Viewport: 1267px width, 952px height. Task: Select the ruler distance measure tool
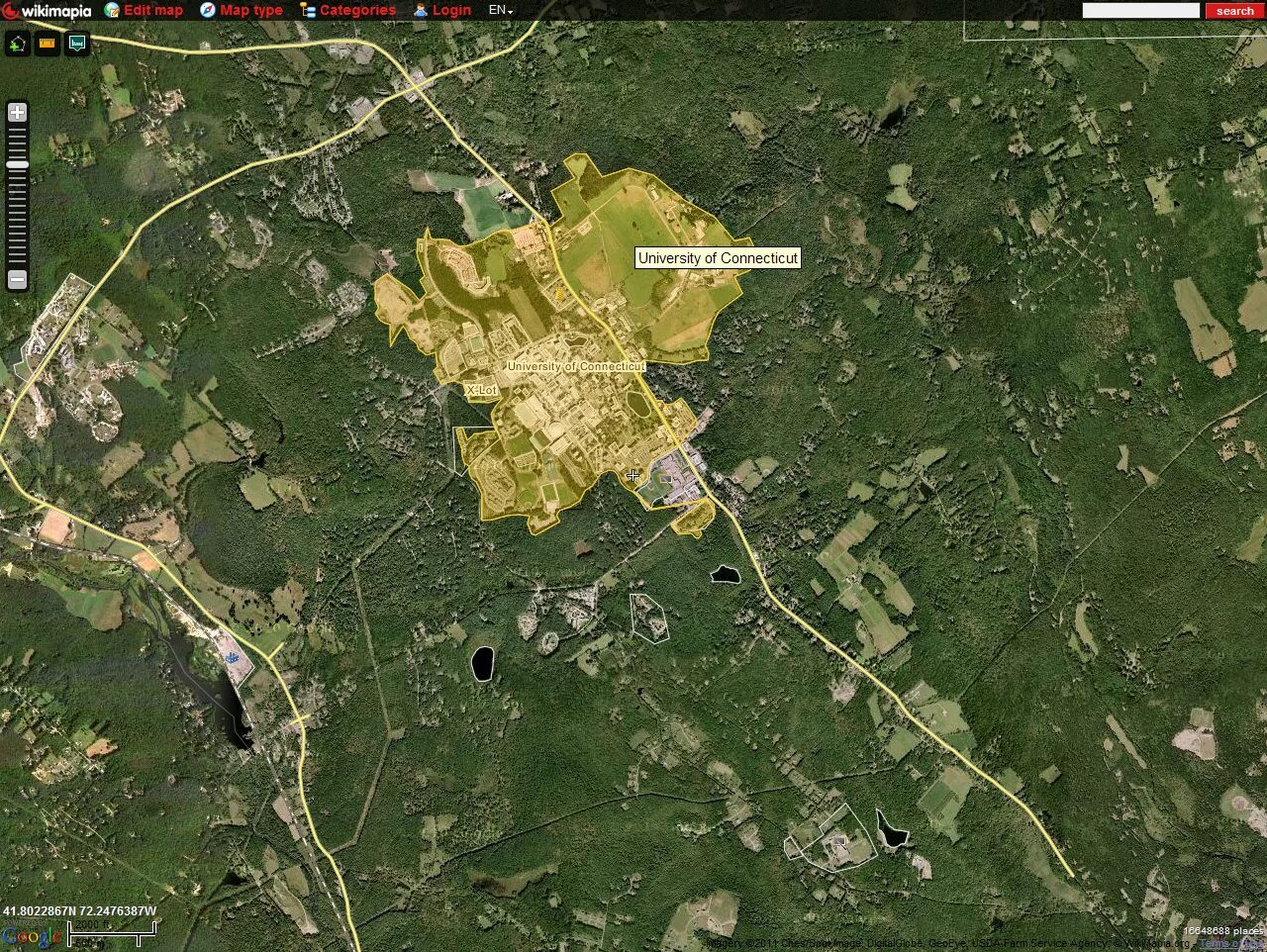48,44
